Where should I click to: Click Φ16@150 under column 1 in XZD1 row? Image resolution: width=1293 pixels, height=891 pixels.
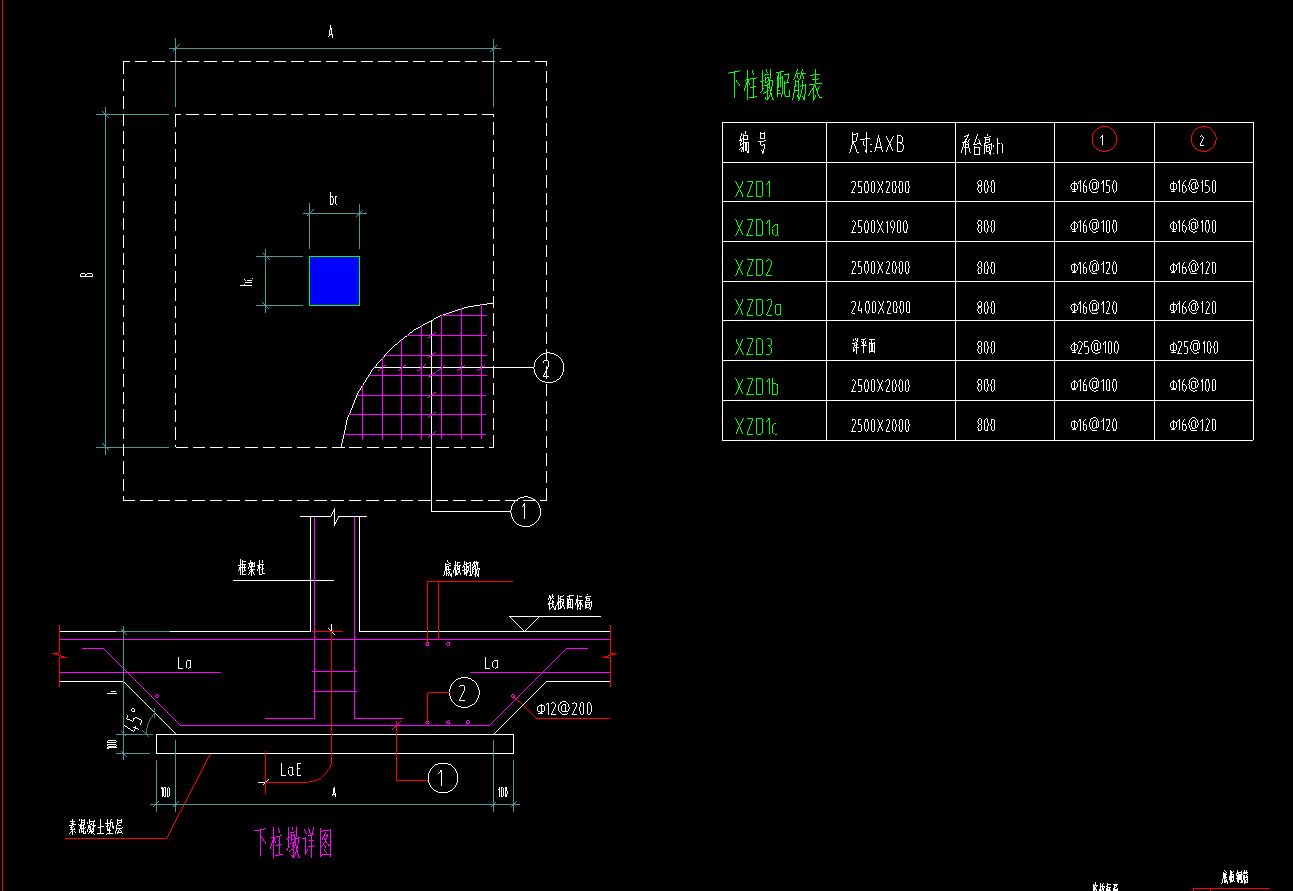[1093, 187]
